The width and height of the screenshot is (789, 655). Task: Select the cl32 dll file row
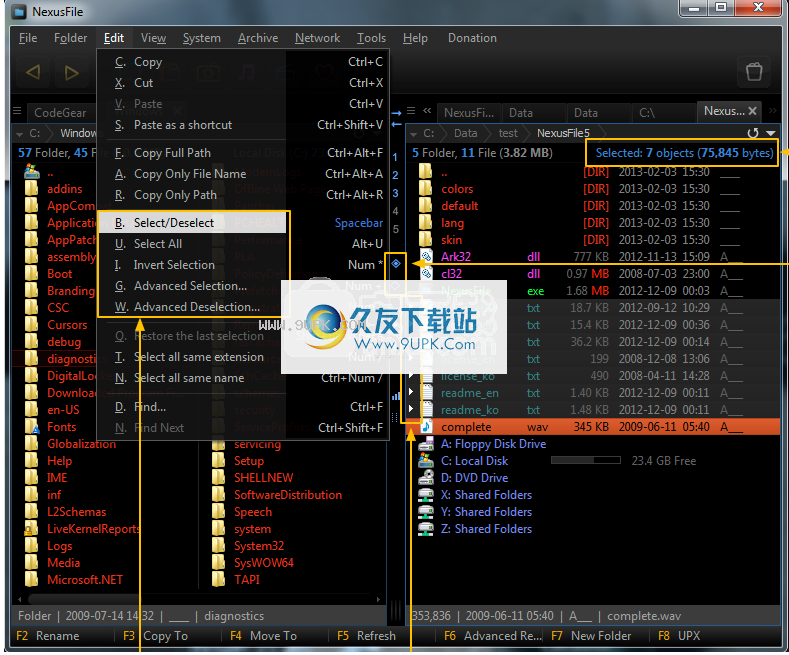click(x=592, y=274)
